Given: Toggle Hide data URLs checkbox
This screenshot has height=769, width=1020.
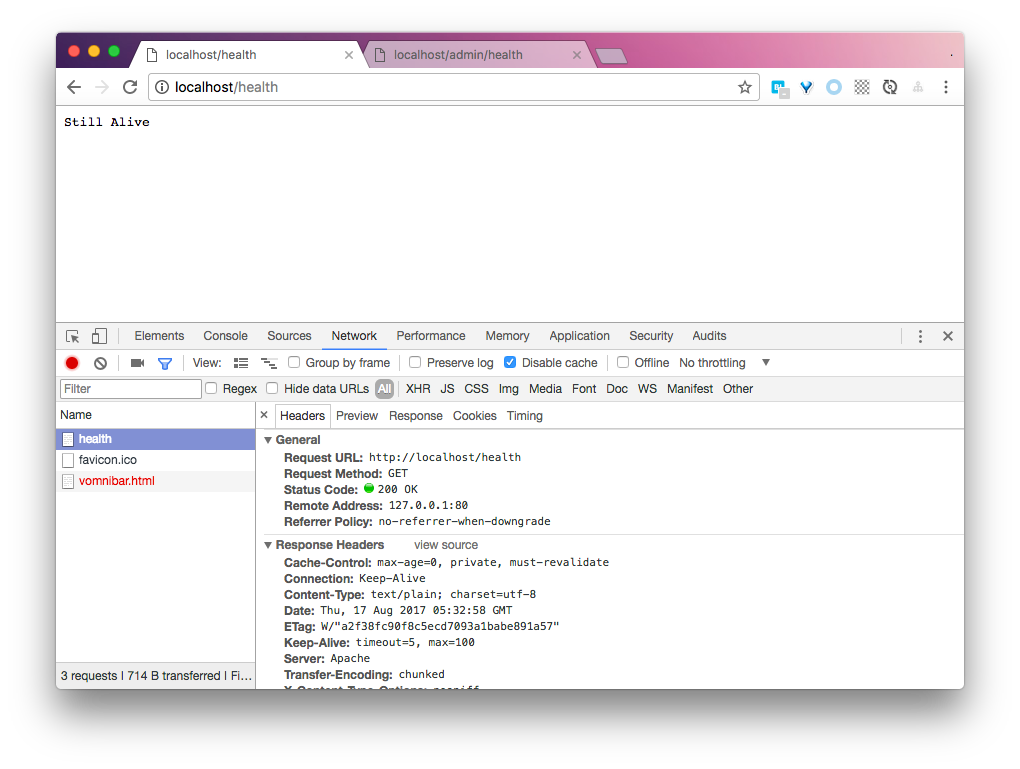Looking at the screenshot, I should 272,388.
